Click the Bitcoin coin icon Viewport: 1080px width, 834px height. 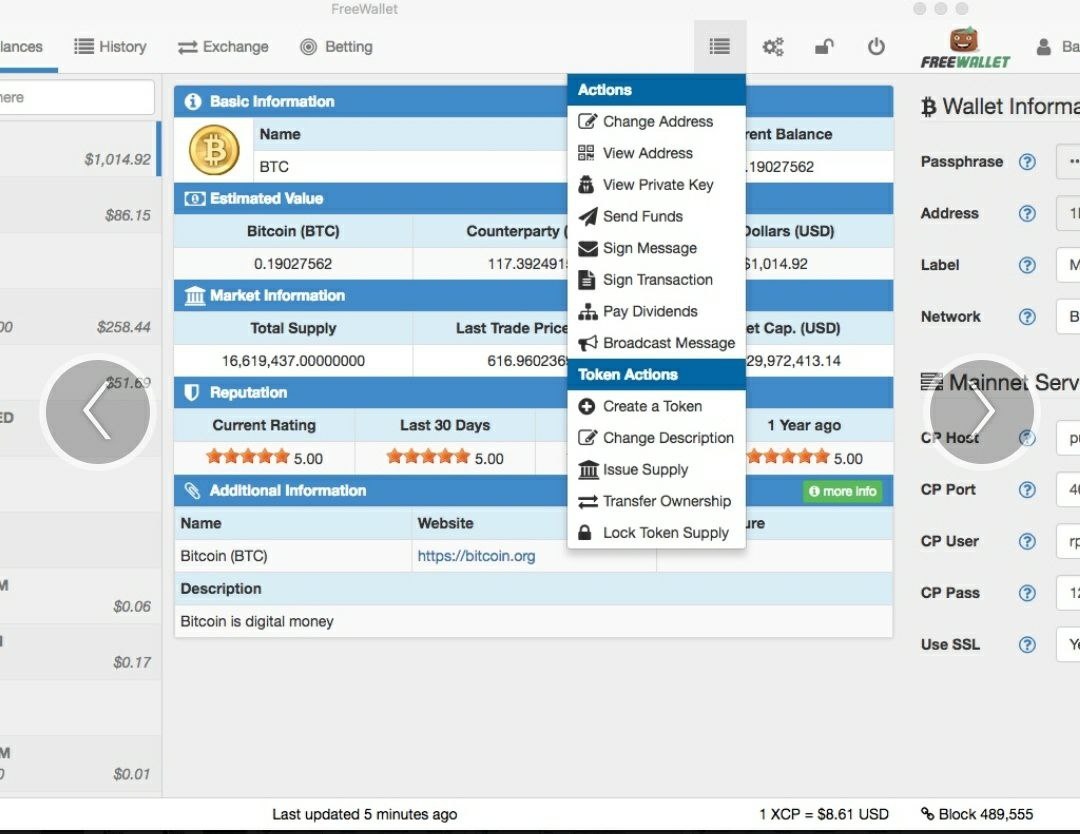tap(214, 149)
